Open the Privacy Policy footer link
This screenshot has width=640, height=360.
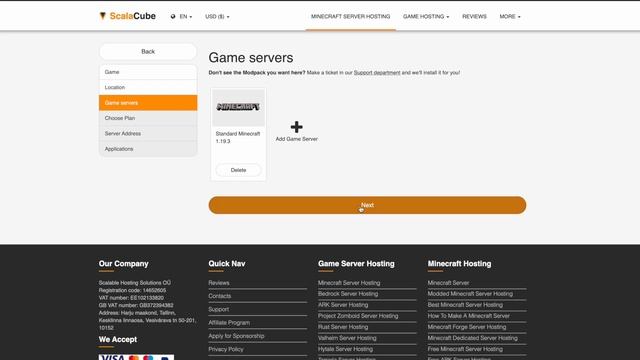click(226, 349)
